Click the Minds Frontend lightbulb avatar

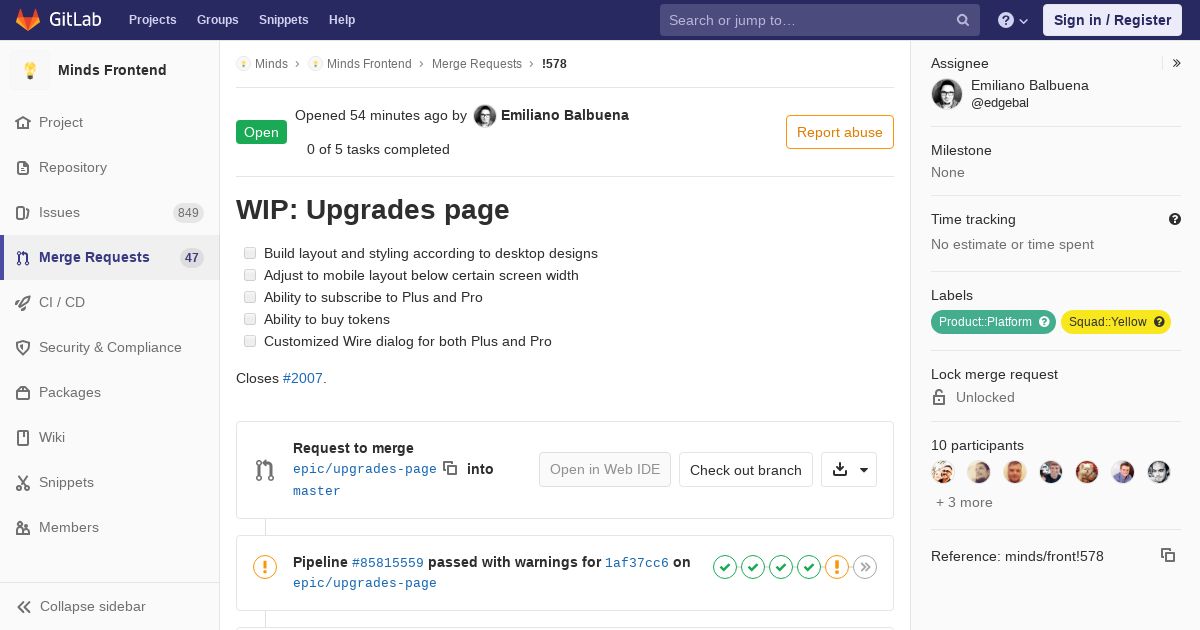tap(30, 70)
